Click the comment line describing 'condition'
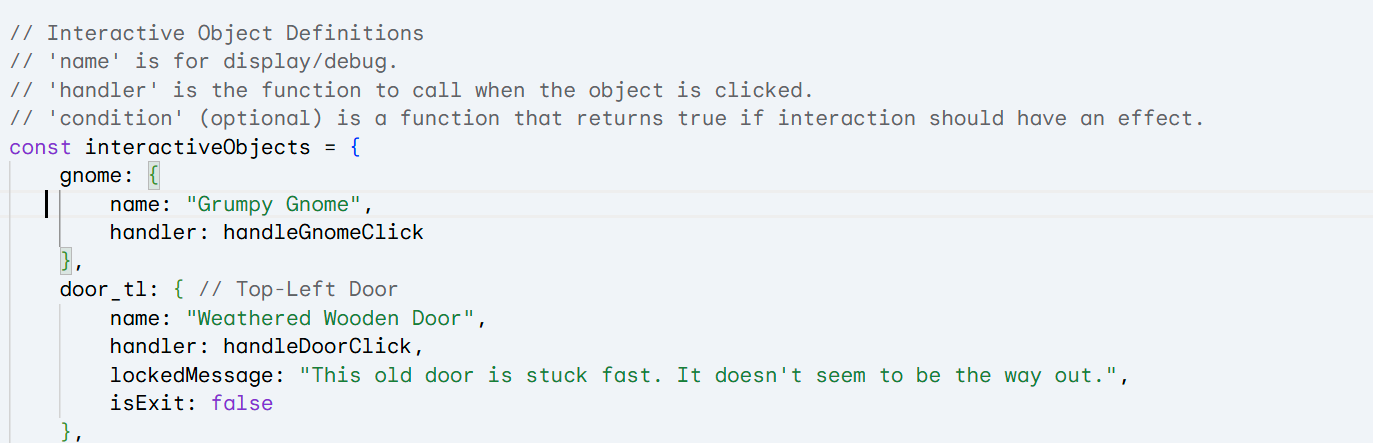This screenshot has width=1373, height=443. point(607,118)
